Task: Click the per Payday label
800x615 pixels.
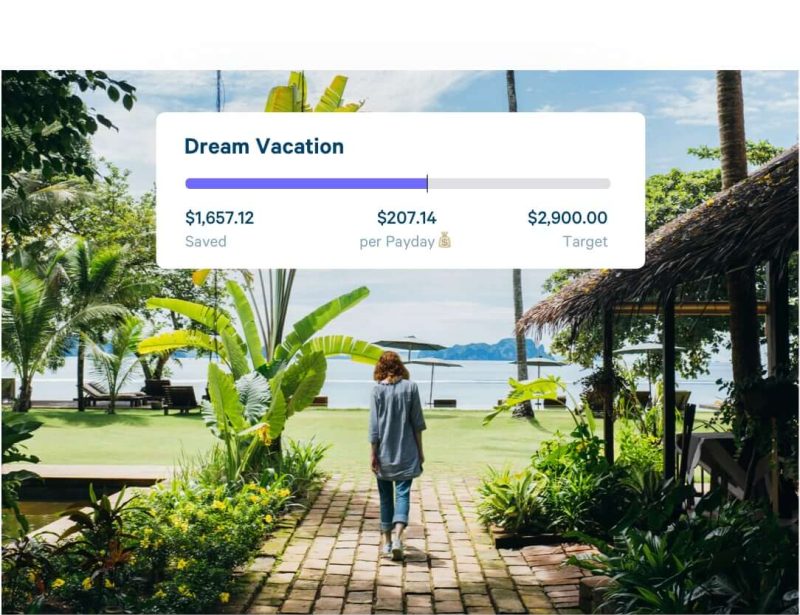Action: [397, 241]
